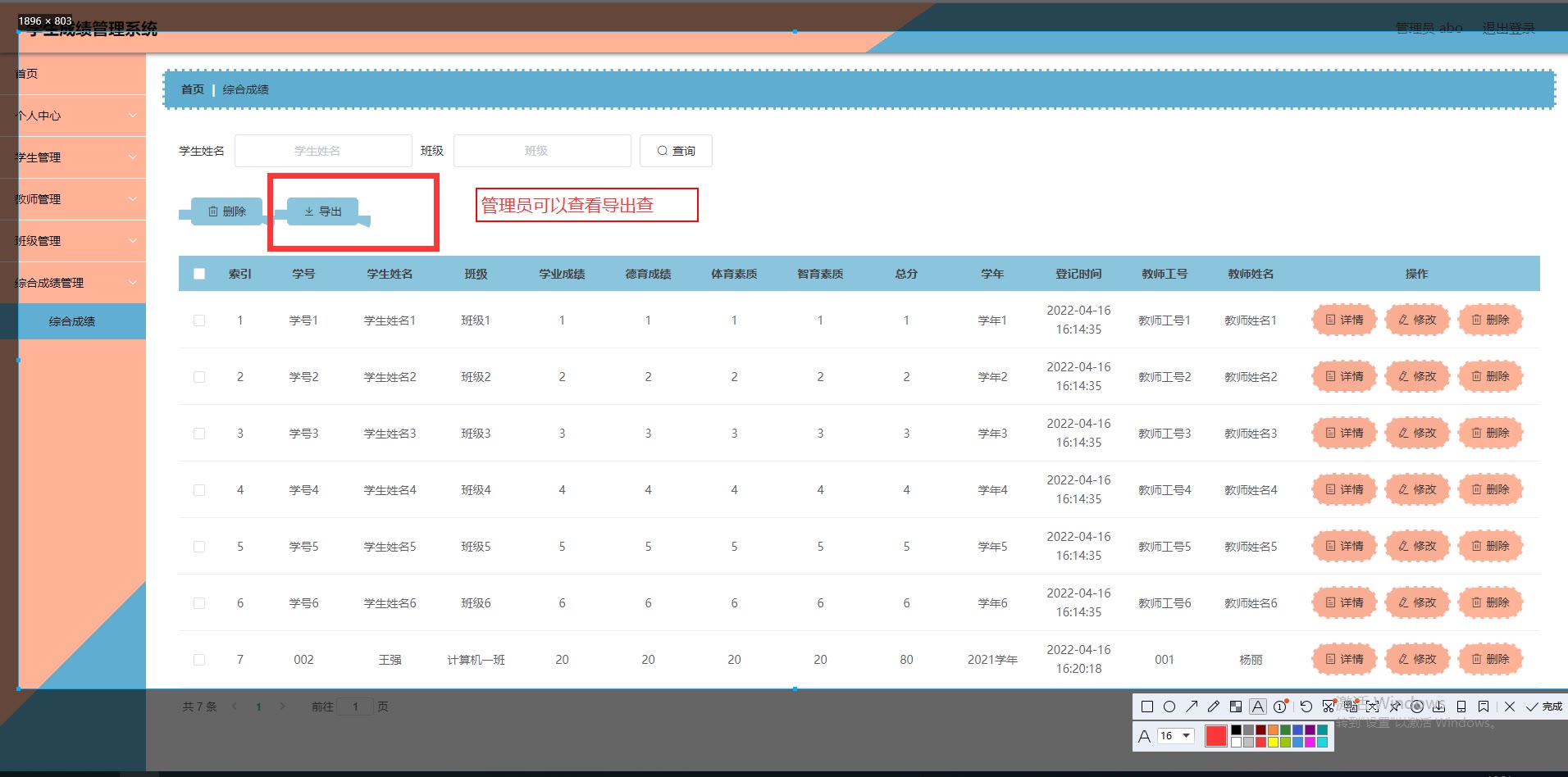
Task: Select the pencil drawing tool
Action: (1214, 707)
